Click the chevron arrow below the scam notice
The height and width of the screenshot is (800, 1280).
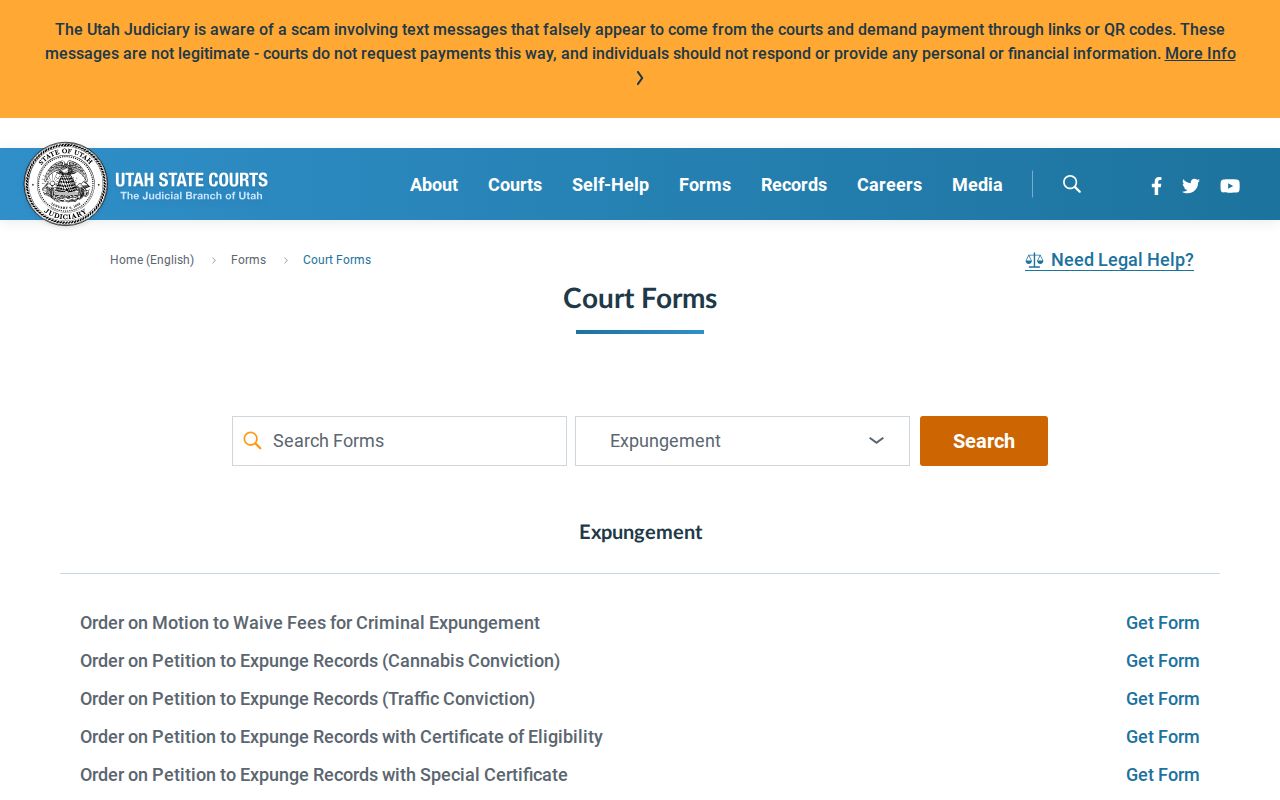[x=640, y=78]
